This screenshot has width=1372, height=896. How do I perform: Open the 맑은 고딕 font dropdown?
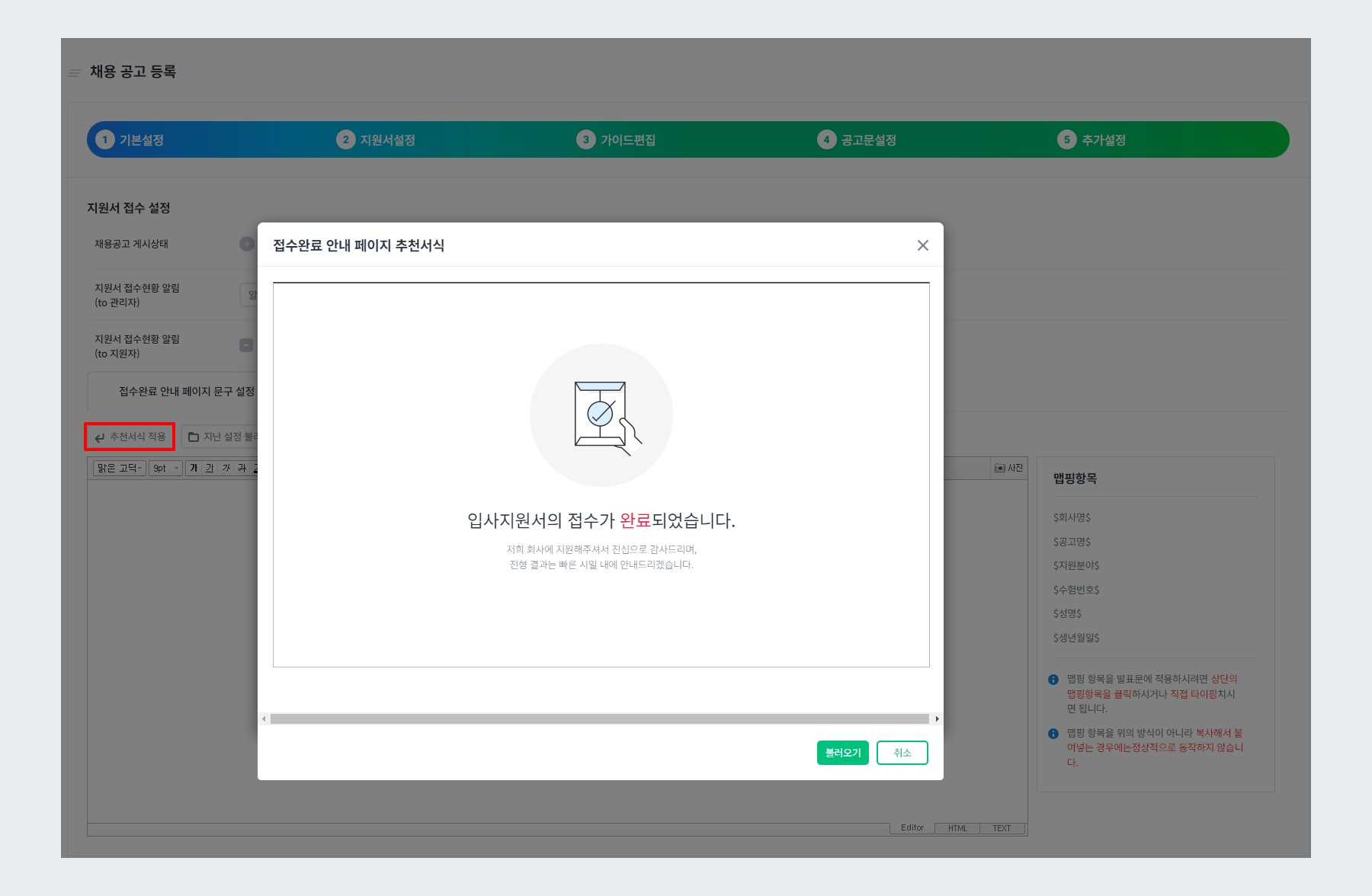tap(119, 468)
